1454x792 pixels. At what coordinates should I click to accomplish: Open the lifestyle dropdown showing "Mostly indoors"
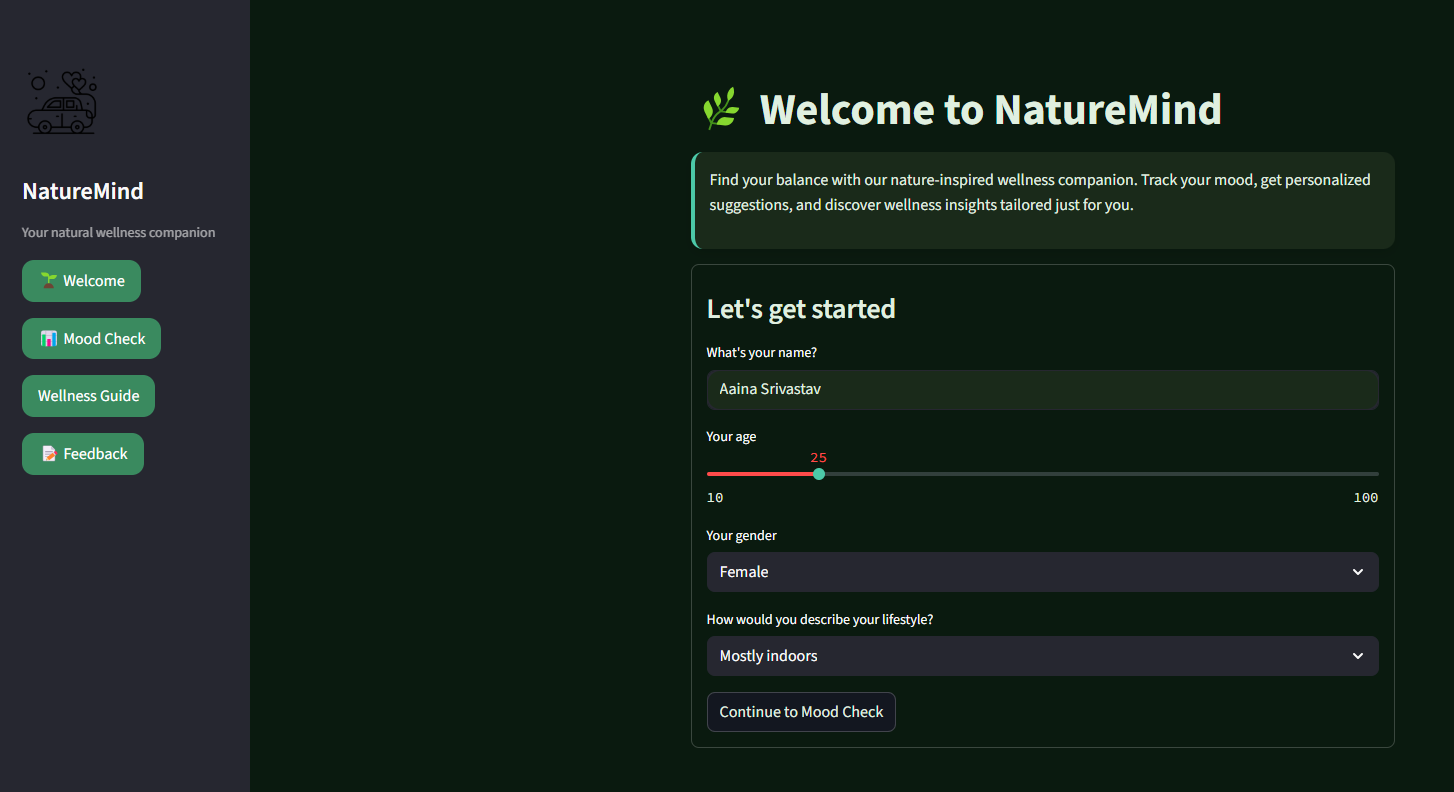1042,656
